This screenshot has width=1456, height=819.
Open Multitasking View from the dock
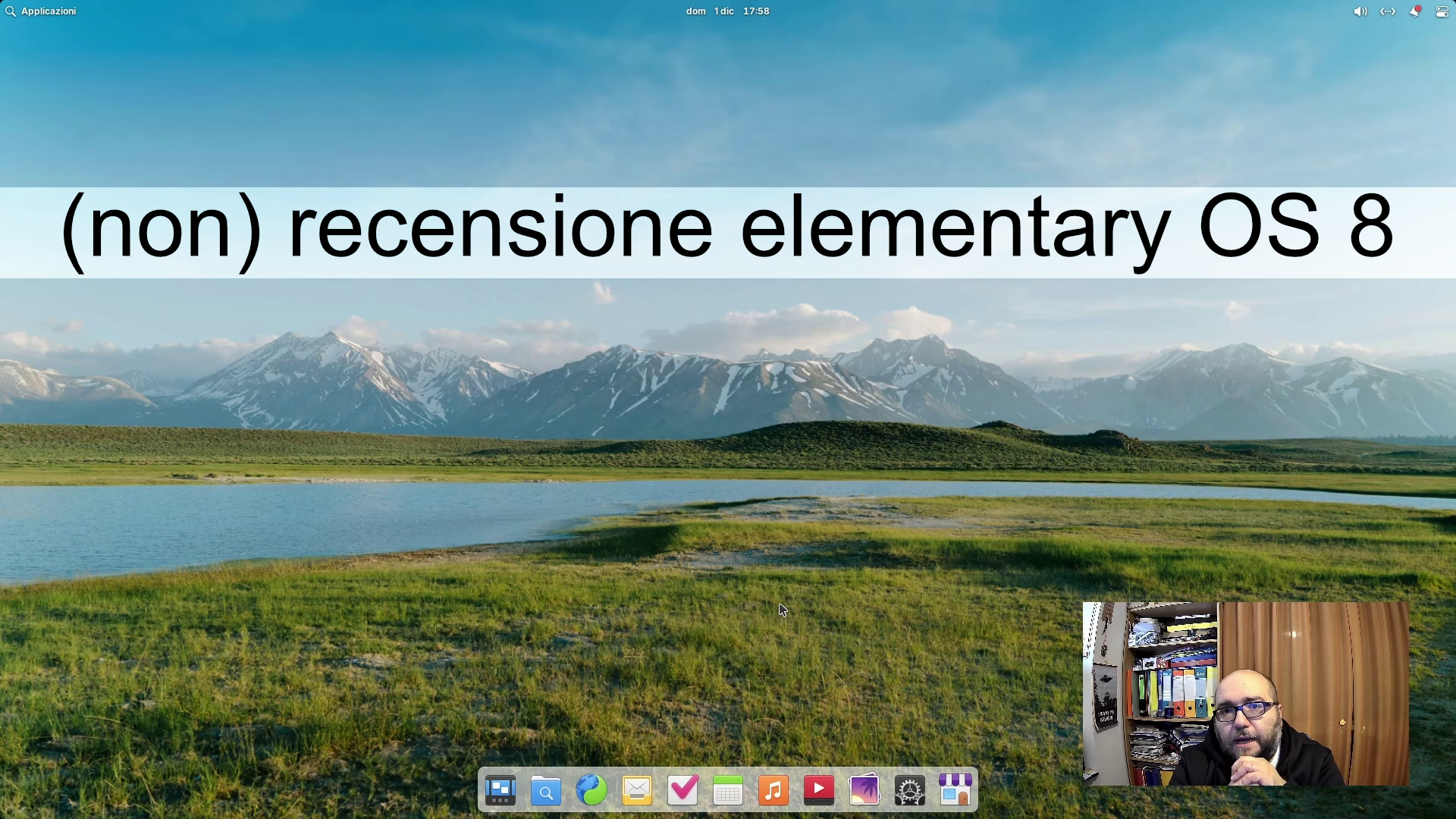point(500,790)
